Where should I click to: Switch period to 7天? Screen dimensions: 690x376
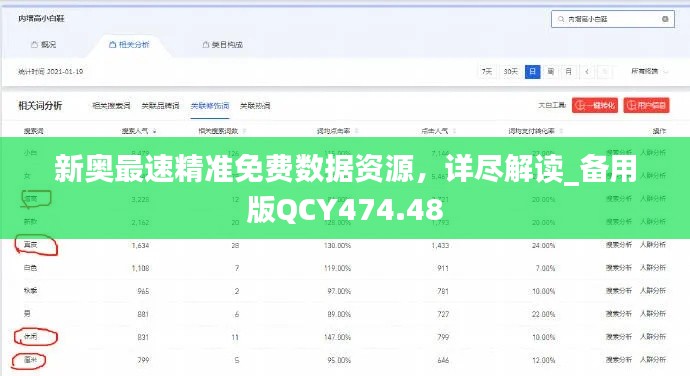click(486, 71)
